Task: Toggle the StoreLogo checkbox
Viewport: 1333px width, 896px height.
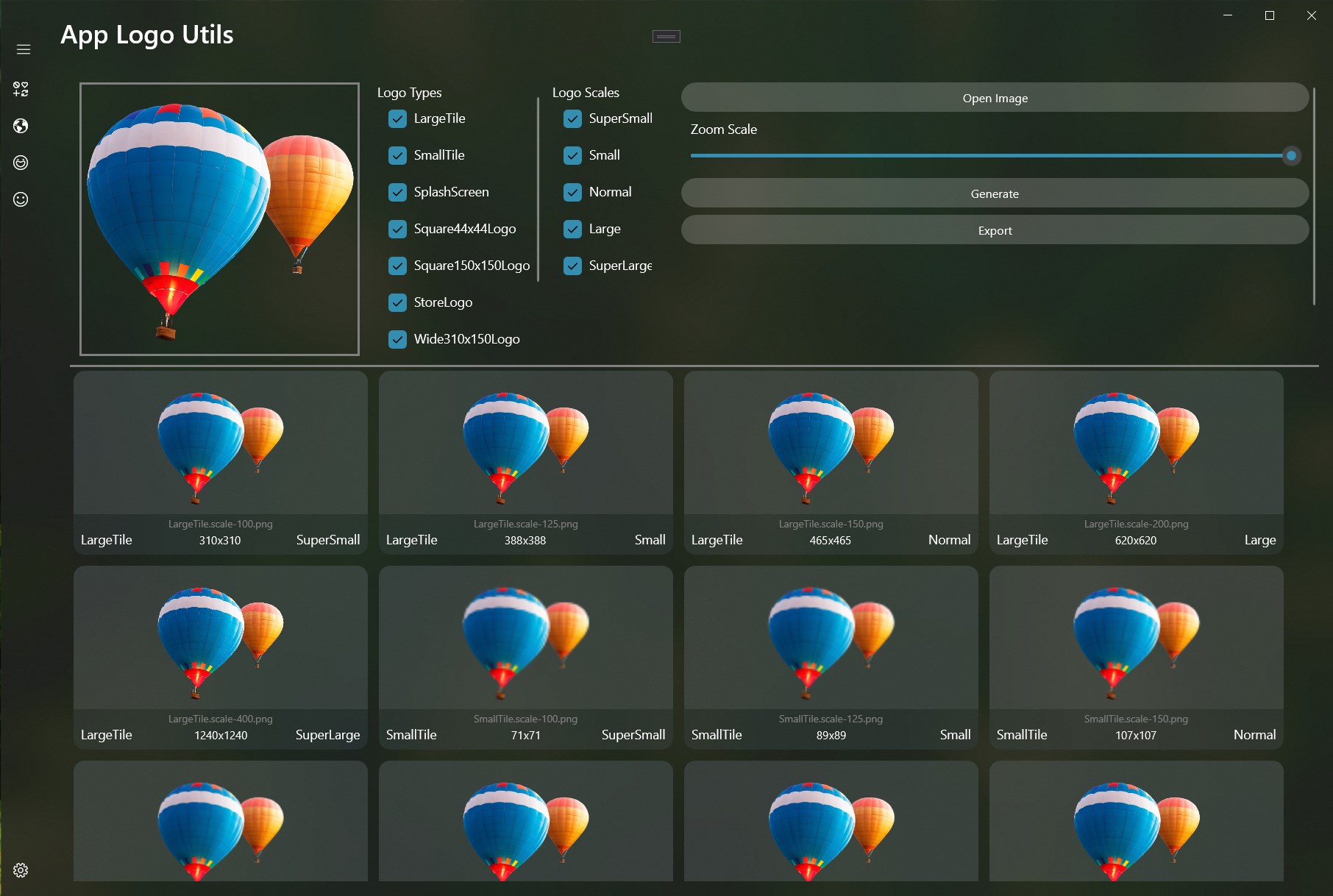Action: pos(397,302)
